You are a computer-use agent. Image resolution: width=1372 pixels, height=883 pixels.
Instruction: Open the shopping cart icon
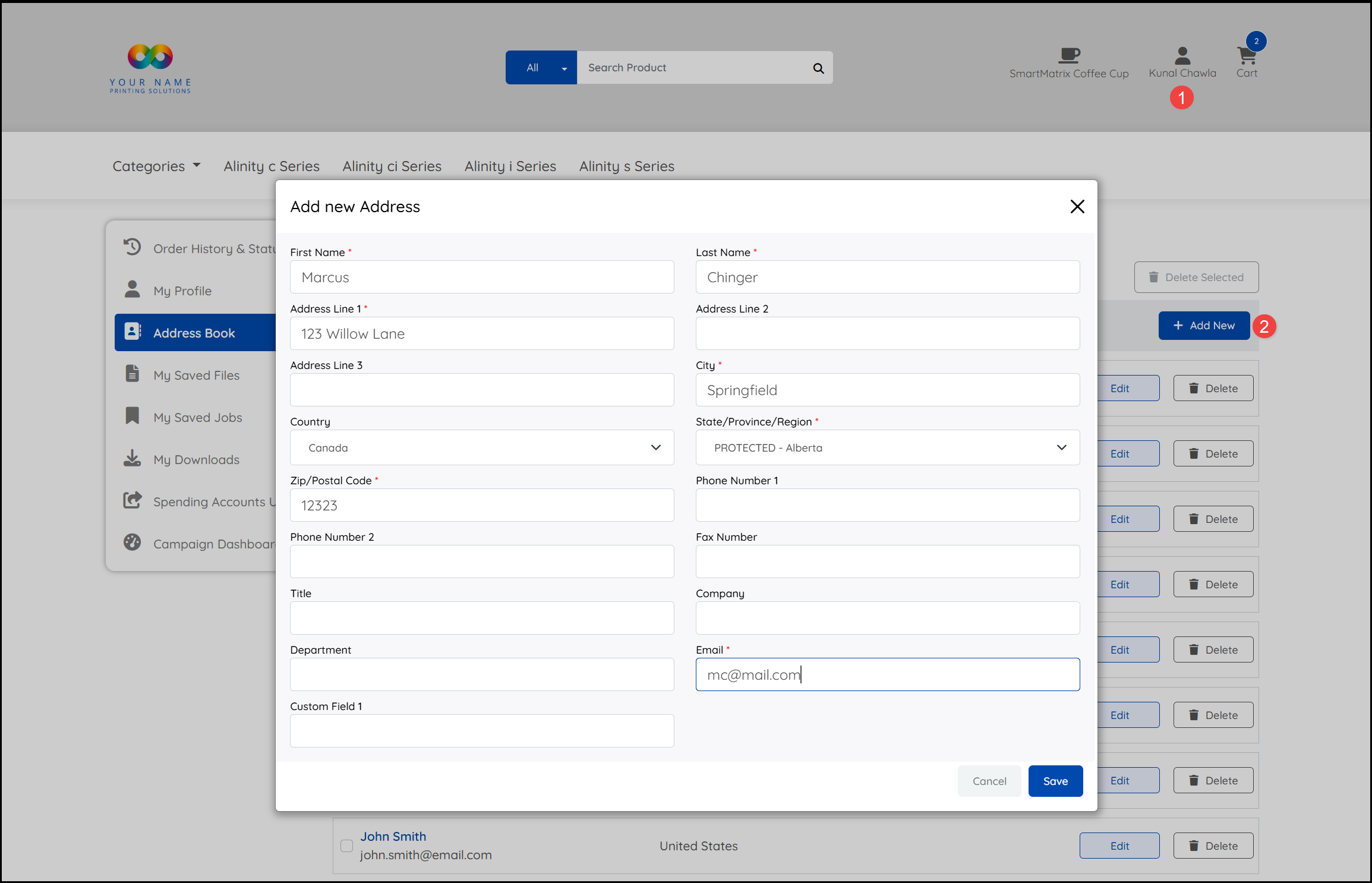point(1246,56)
